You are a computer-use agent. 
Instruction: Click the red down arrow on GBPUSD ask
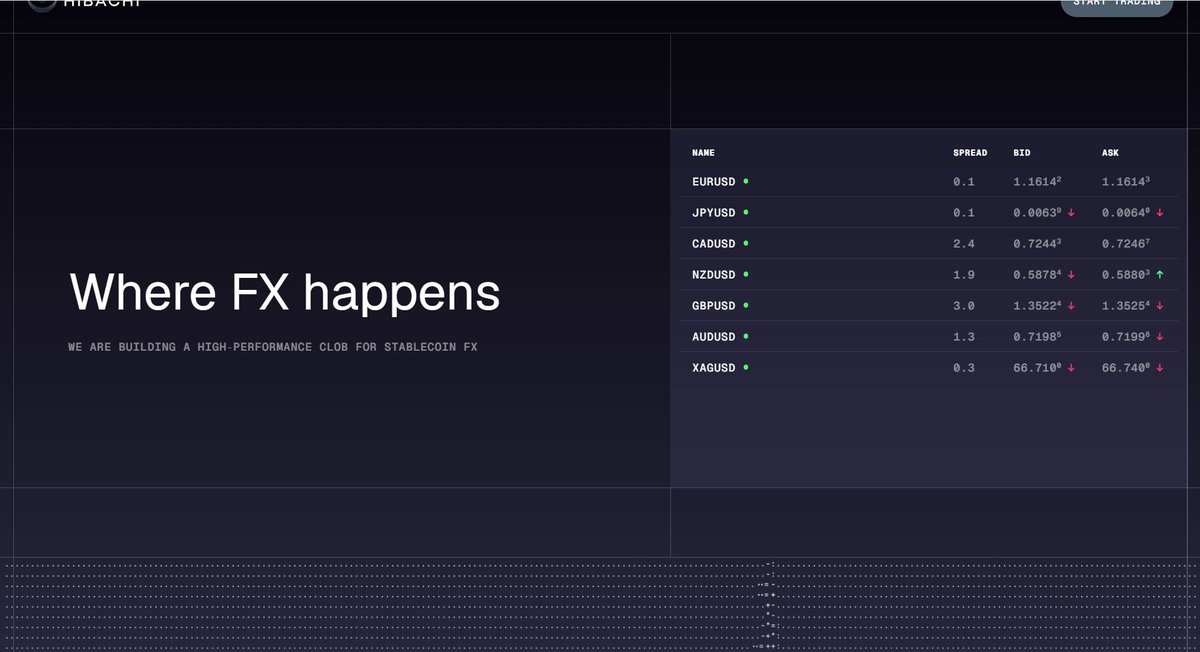click(1160, 306)
